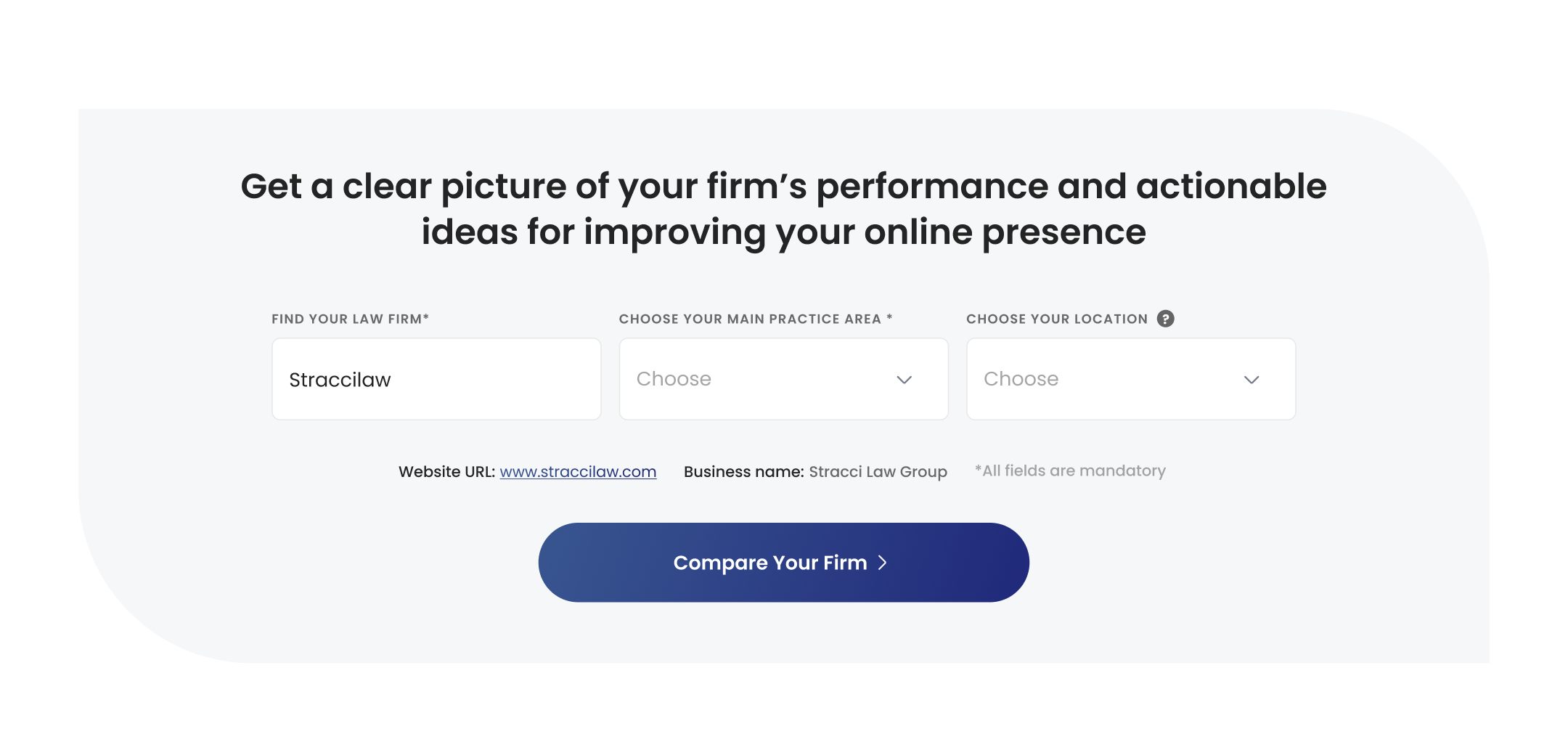Click the 'Website URL:' label text
The width and height of the screenshot is (1568, 734).
[x=446, y=472]
